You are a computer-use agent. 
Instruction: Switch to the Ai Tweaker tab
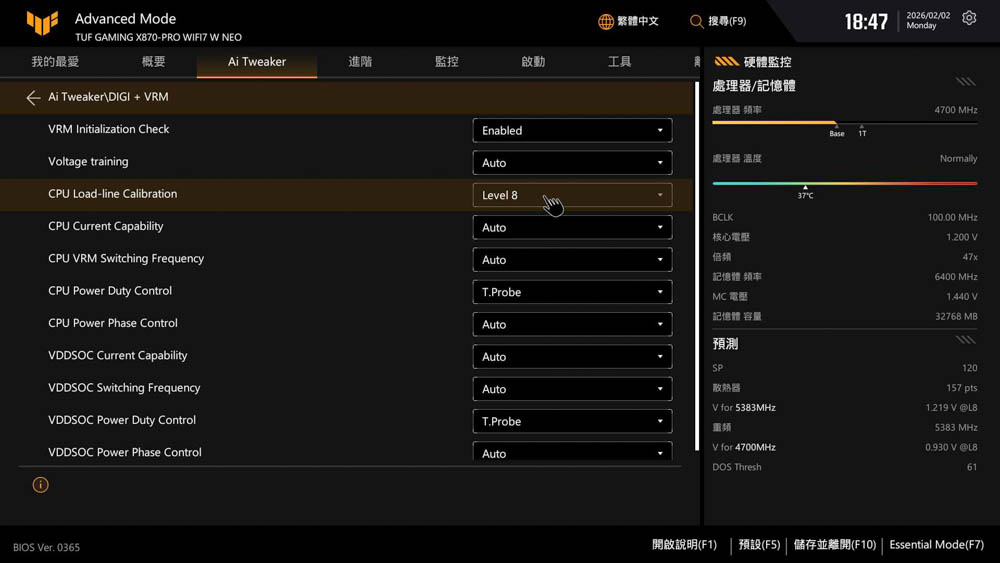coord(257,62)
